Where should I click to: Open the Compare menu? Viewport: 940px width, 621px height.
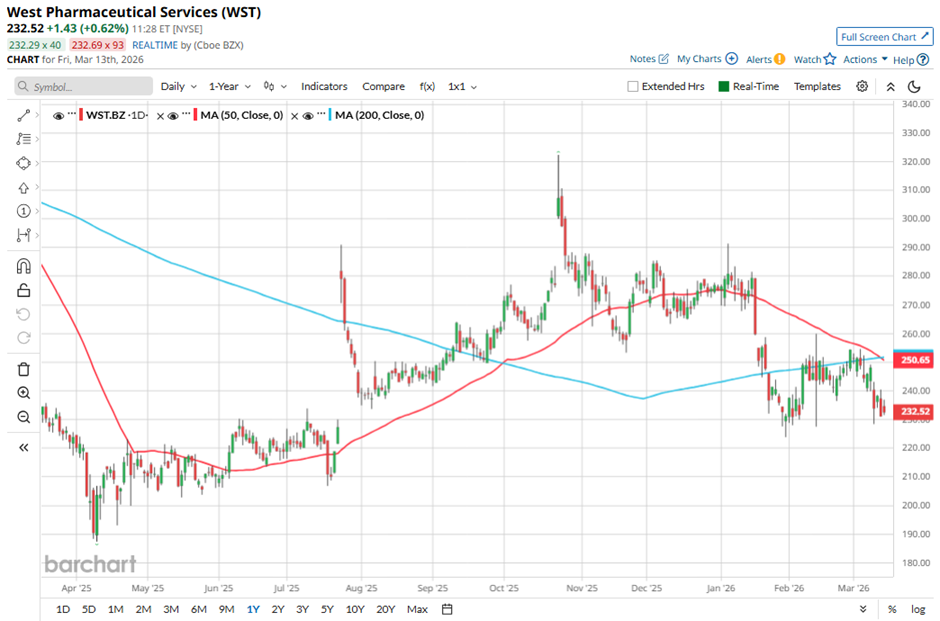pyautogui.click(x=384, y=86)
